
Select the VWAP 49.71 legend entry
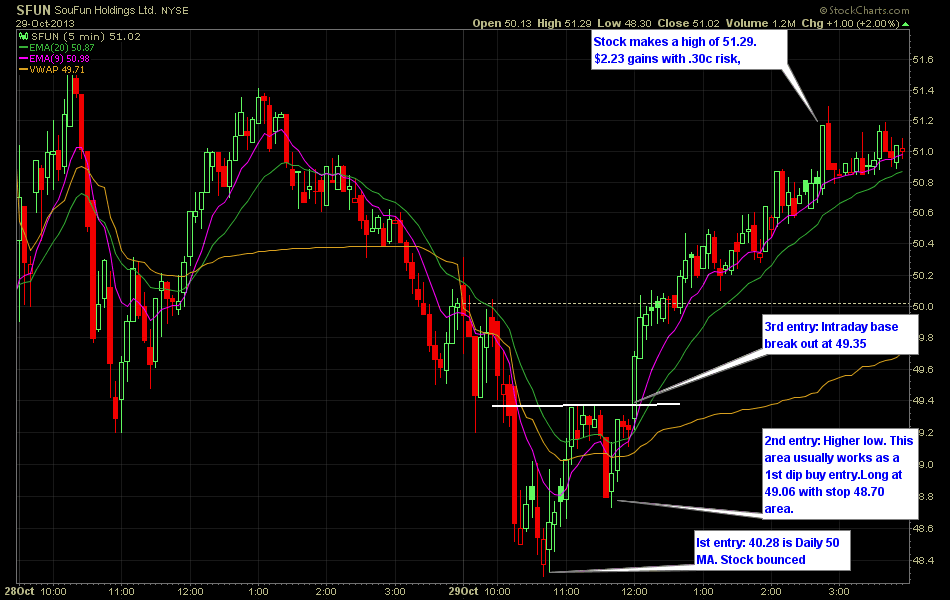(57, 70)
